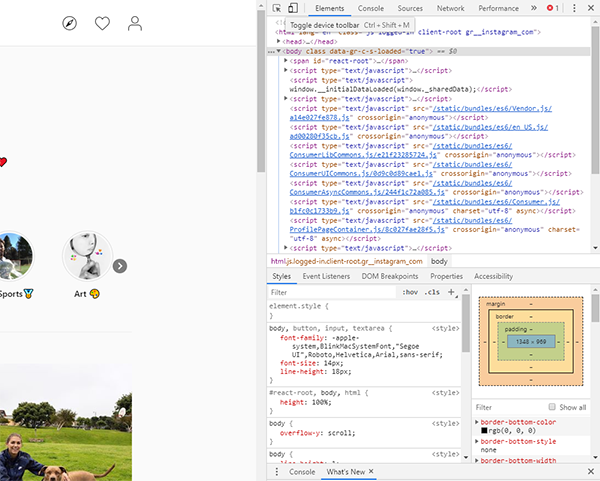Expand the last script node in the tree
This screenshot has height=481, width=600.
point(285,248)
